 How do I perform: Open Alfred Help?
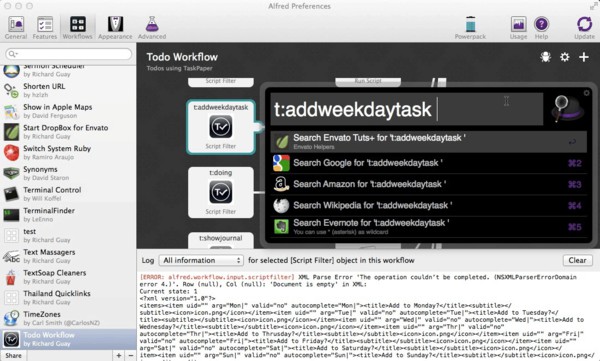pyautogui.click(x=541, y=28)
